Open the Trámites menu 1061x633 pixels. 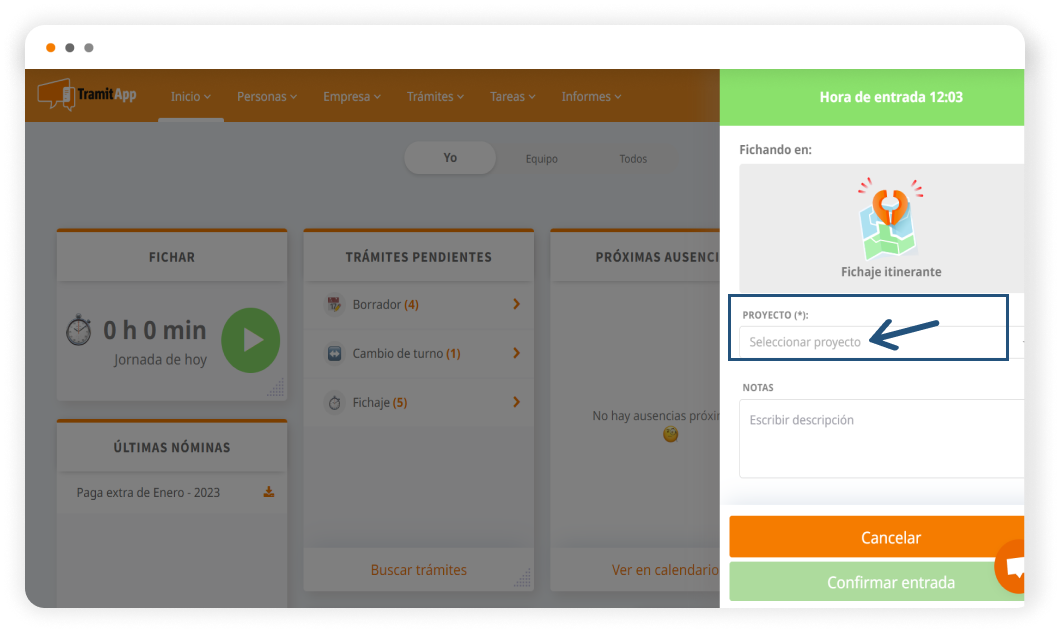pos(435,97)
